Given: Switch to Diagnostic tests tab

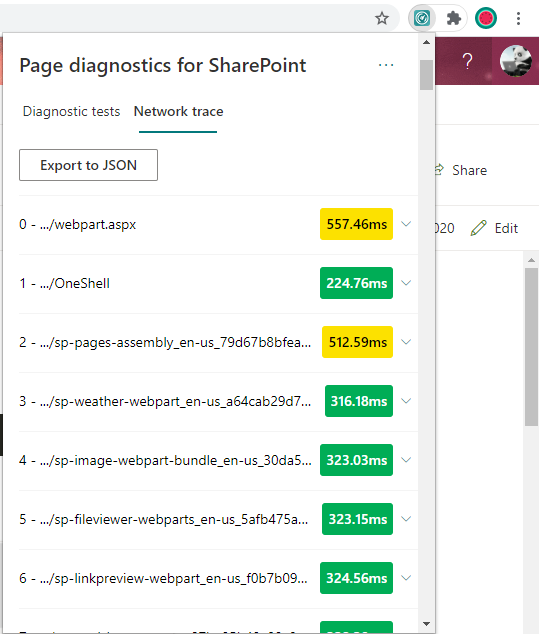Looking at the screenshot, I should (x=72, y=111).
